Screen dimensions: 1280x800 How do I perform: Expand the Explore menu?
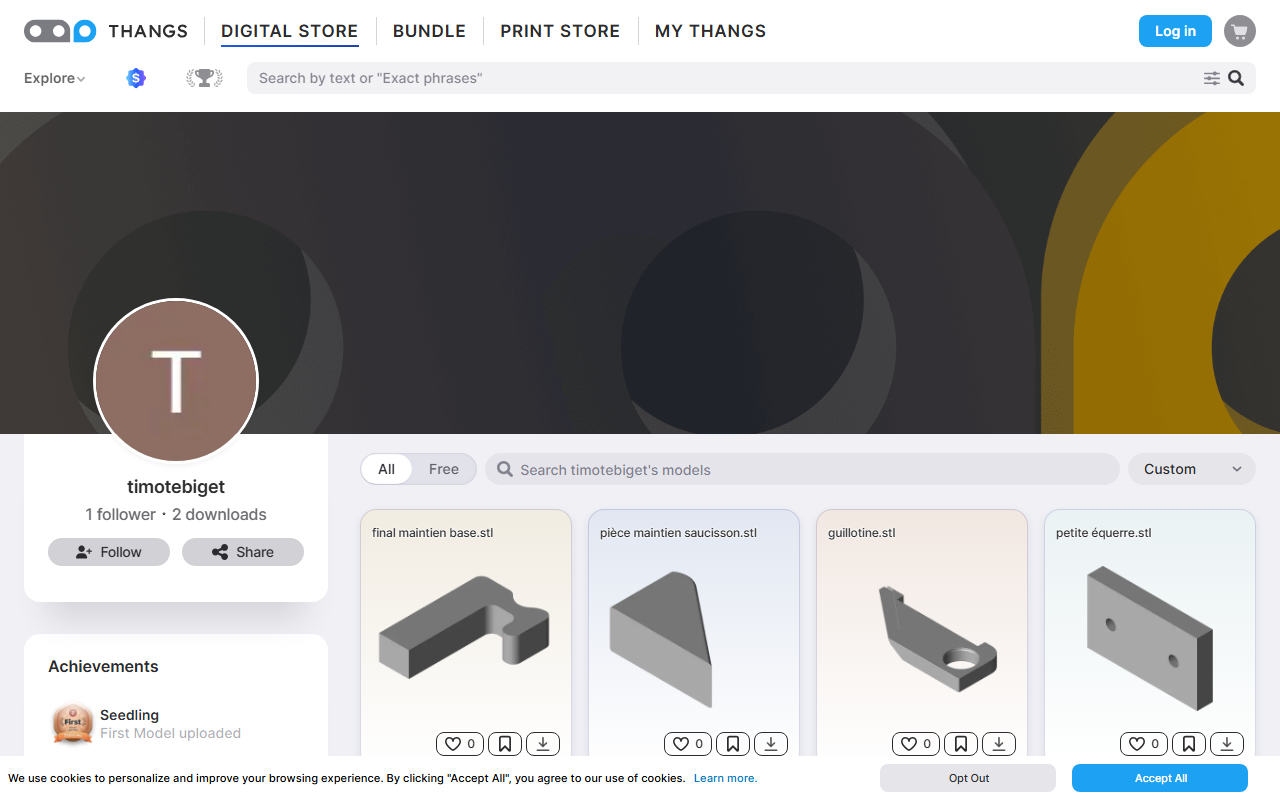click(55, 78)
